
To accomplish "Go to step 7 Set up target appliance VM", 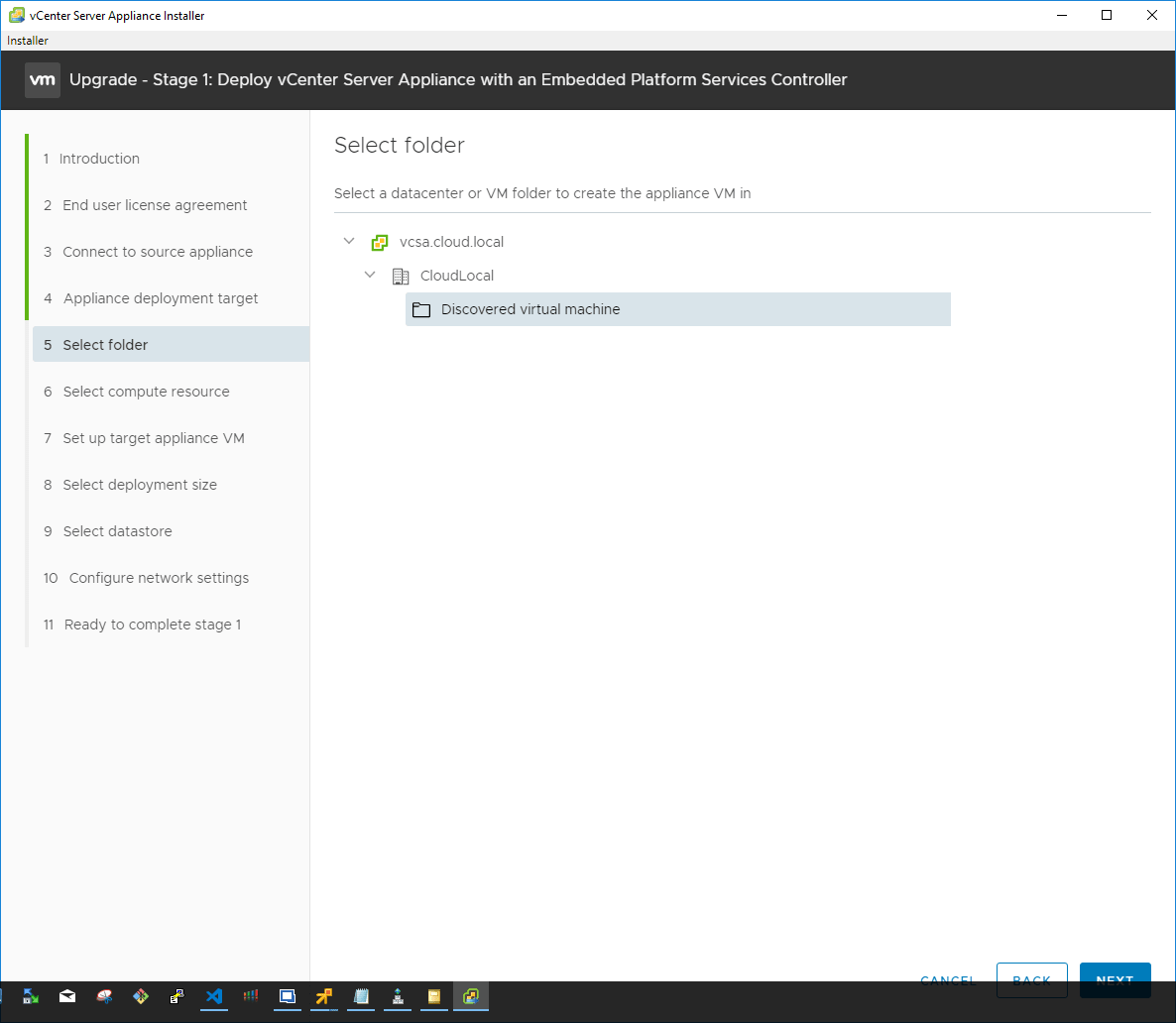I will 144,438.
